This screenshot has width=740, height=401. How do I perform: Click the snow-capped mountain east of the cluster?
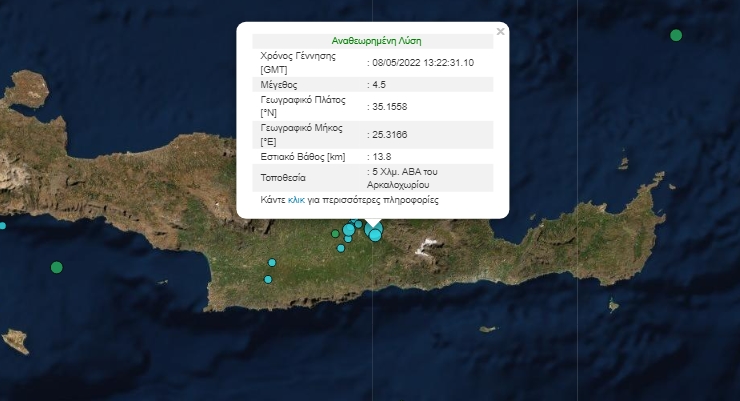(431, 243)
